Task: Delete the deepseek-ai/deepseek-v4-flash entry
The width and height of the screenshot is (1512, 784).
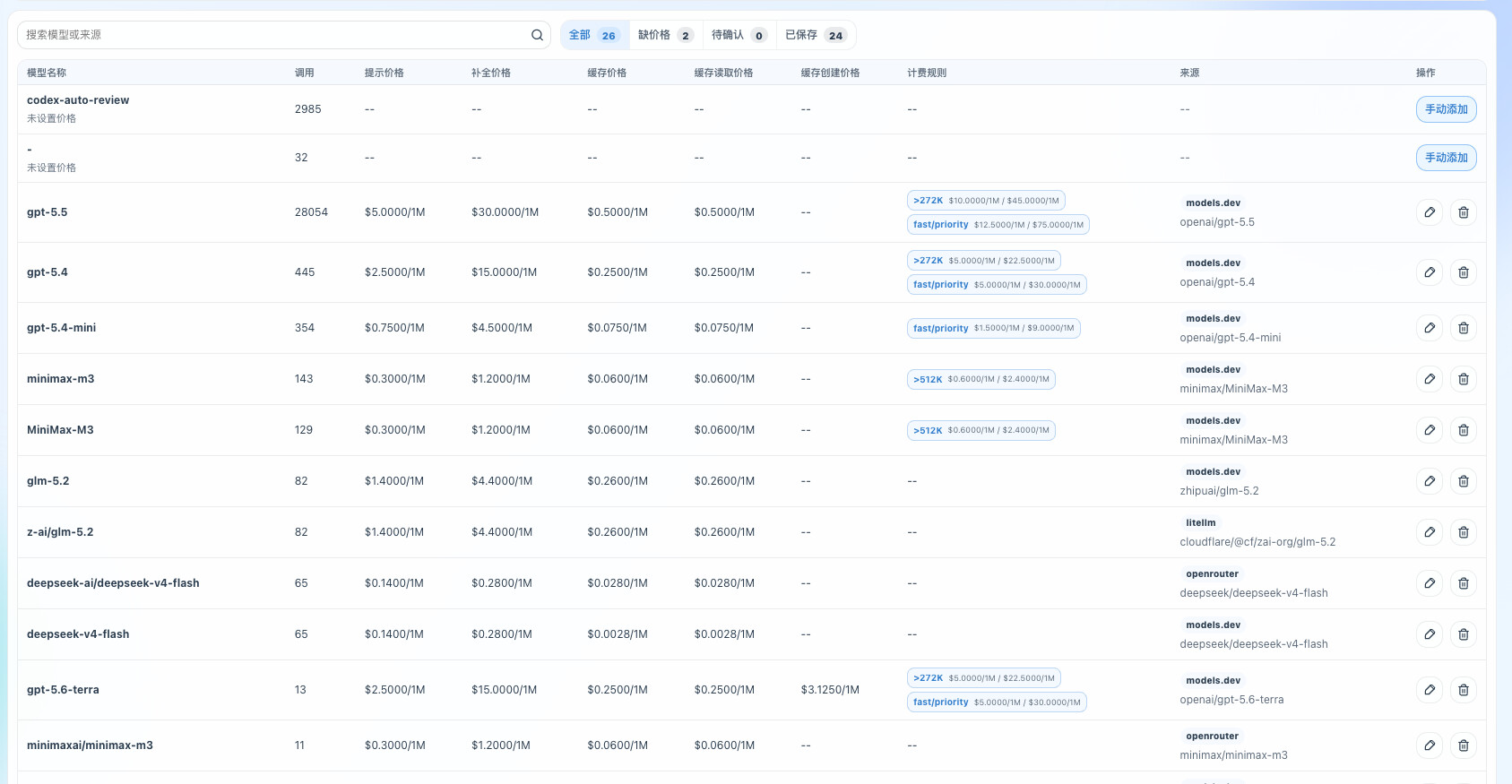Action: click(1464, 583)
